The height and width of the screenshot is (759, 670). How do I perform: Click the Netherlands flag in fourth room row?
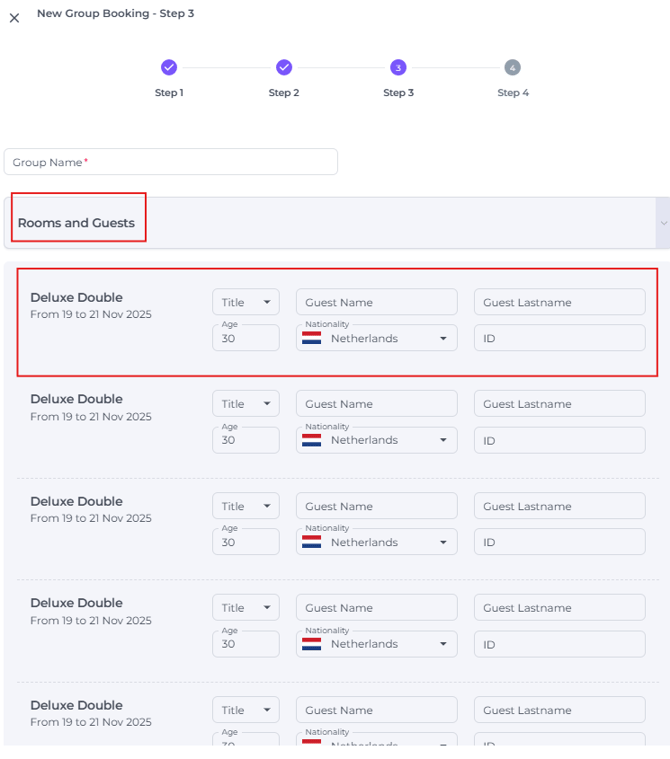click(312, 644)
